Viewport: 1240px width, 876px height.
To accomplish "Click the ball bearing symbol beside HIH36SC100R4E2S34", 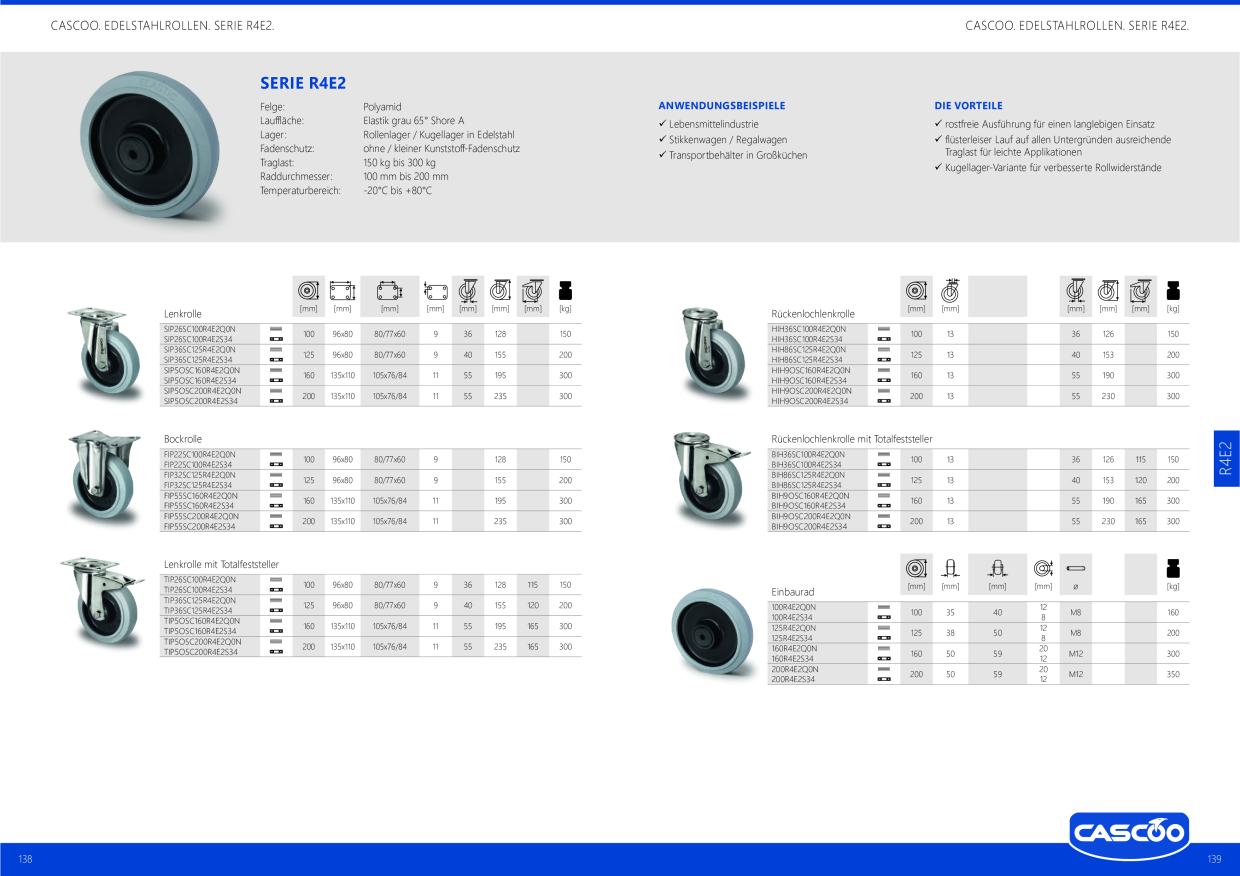I will coord(884,339).
